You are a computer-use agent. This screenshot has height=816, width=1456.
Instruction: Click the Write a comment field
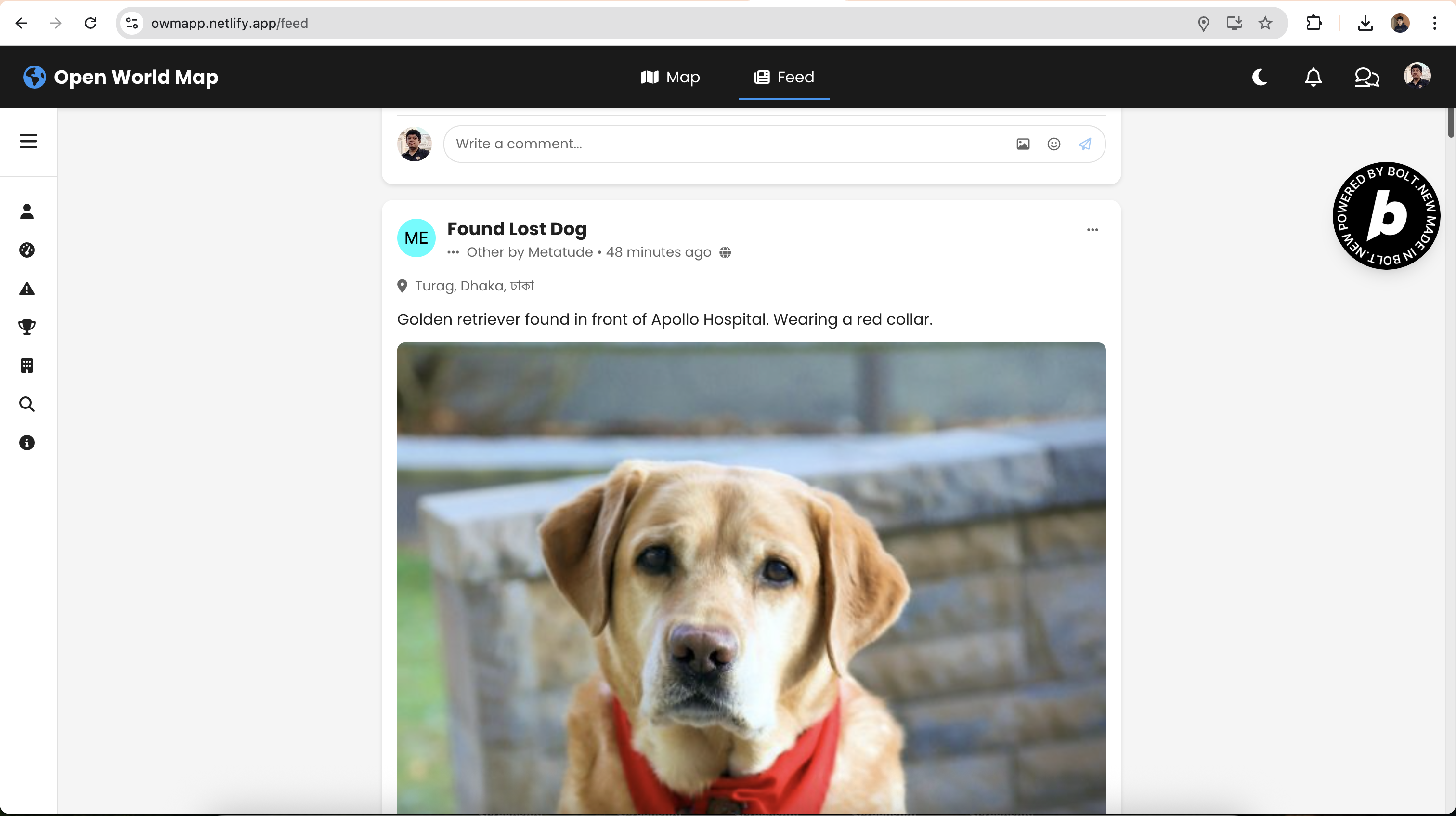(724, 144)
